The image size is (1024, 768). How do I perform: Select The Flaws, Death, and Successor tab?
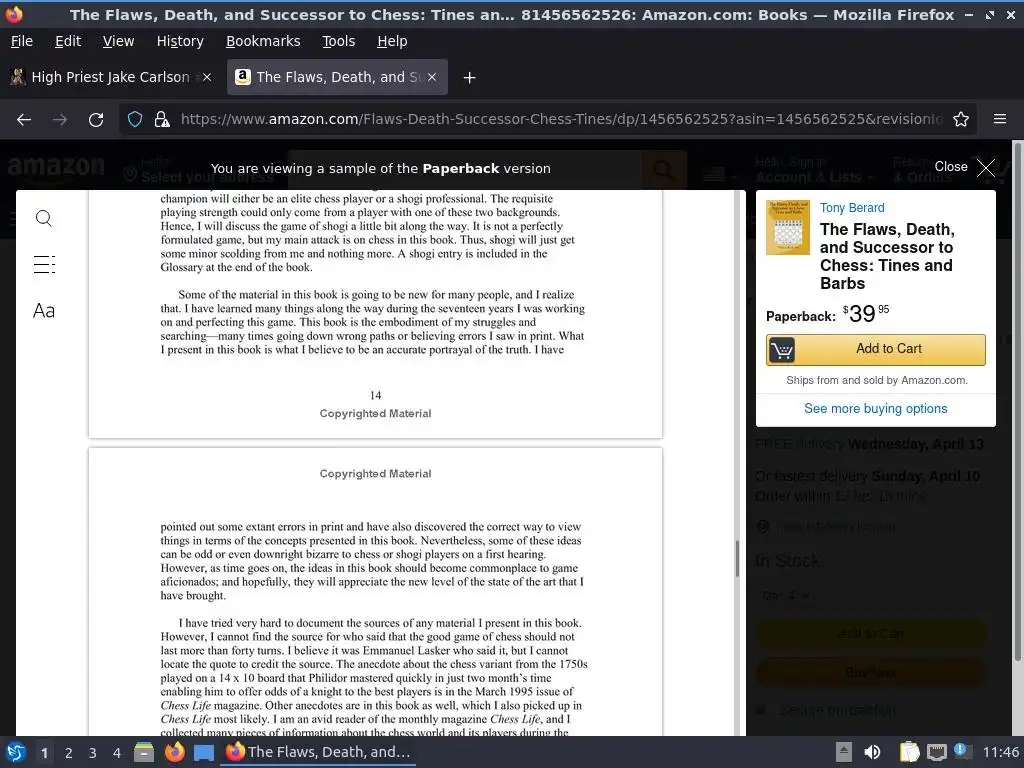click(337, 77)
